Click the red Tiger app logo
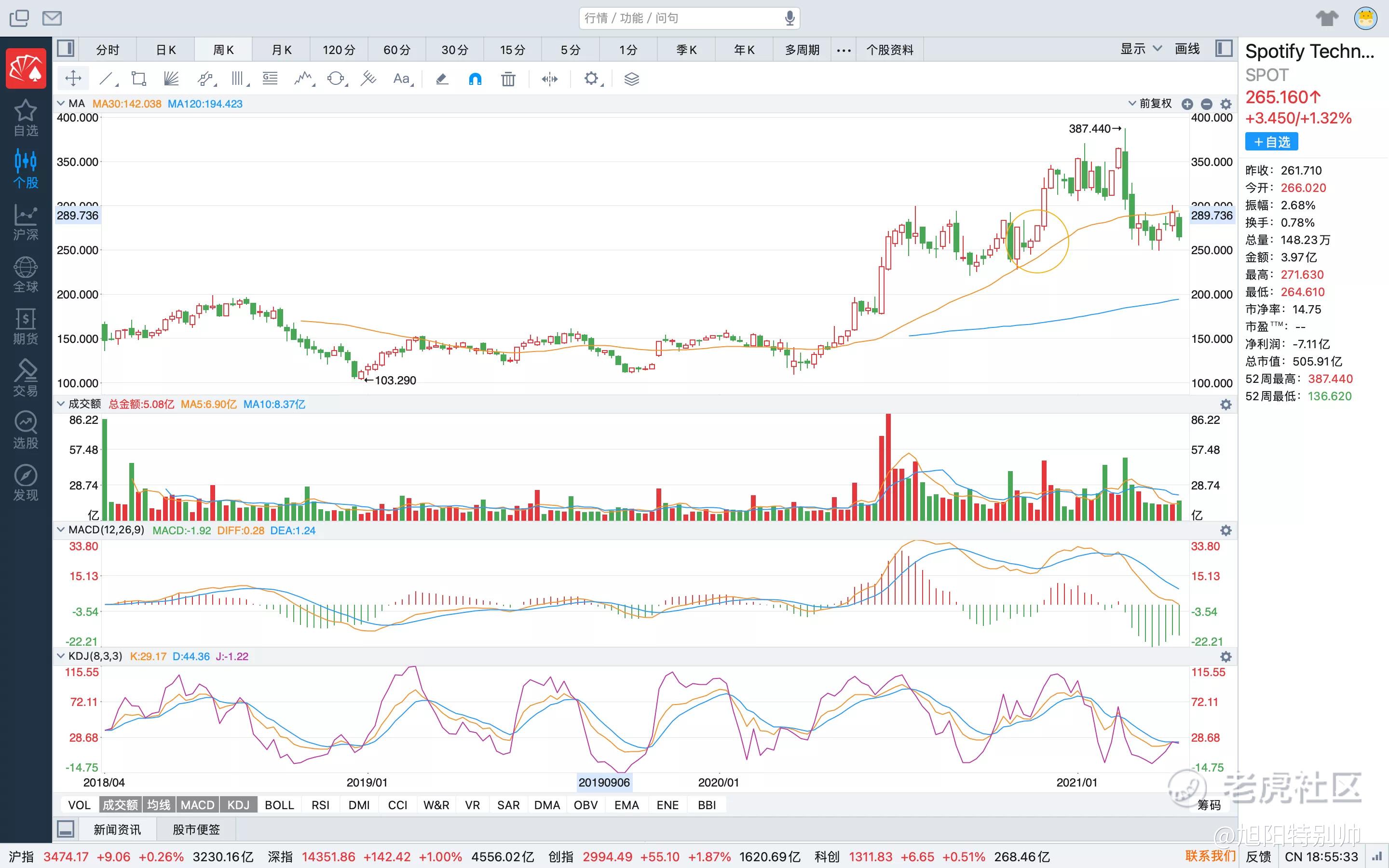Image resolution: width=1389 pixels, height=868 pixels. 26,68
